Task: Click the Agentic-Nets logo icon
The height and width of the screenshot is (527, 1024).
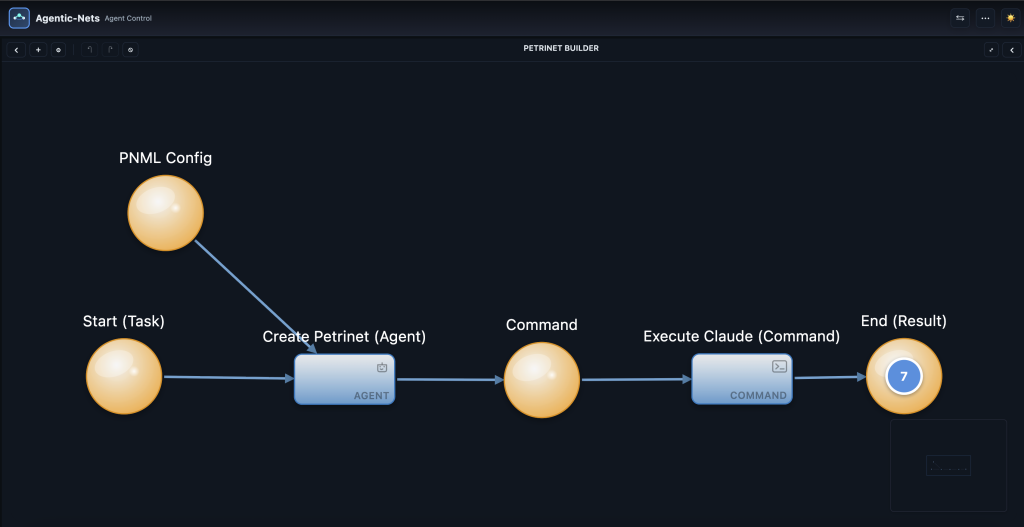Action: [x=19, y=18]
